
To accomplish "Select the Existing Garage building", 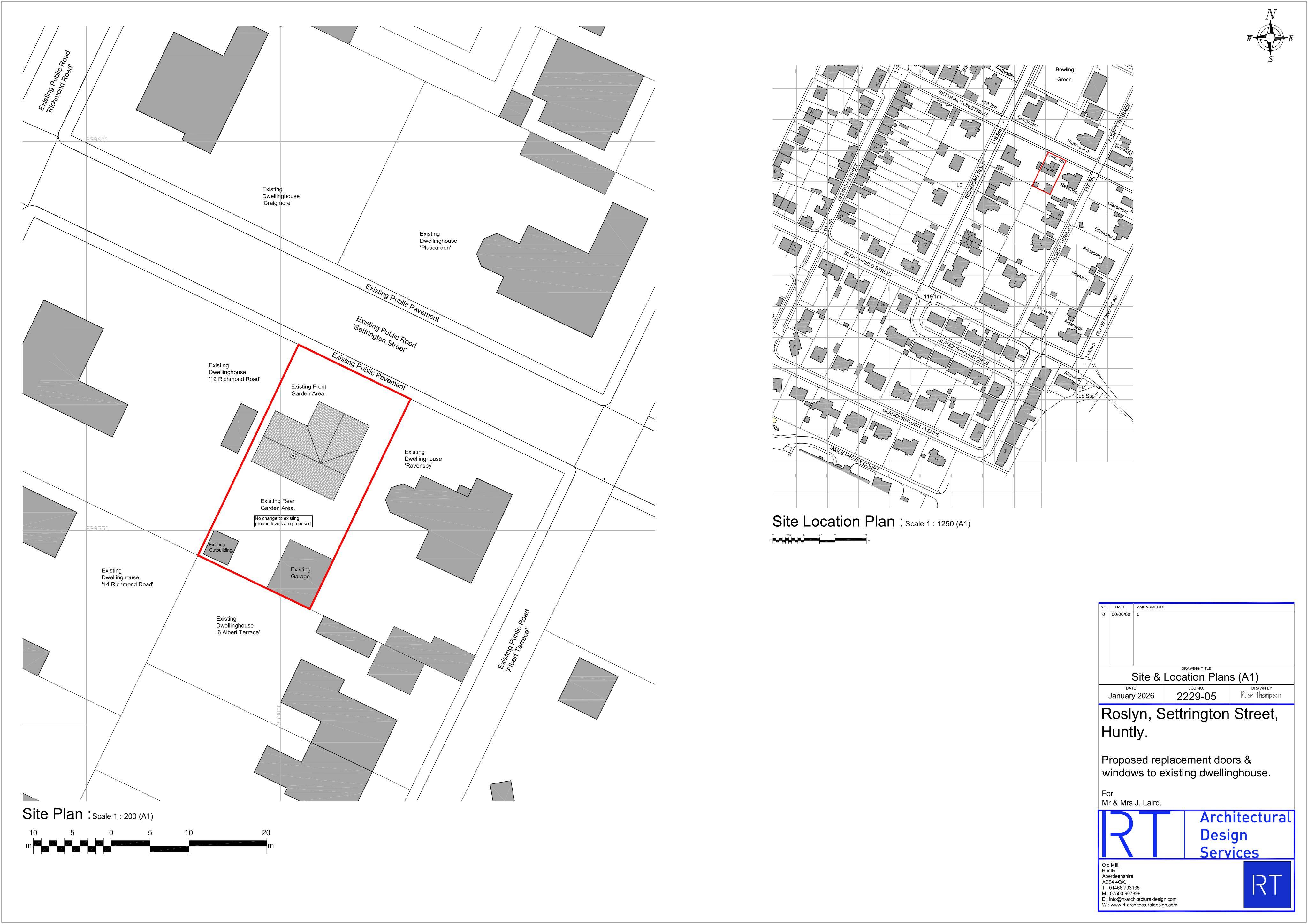I will 300,574.
